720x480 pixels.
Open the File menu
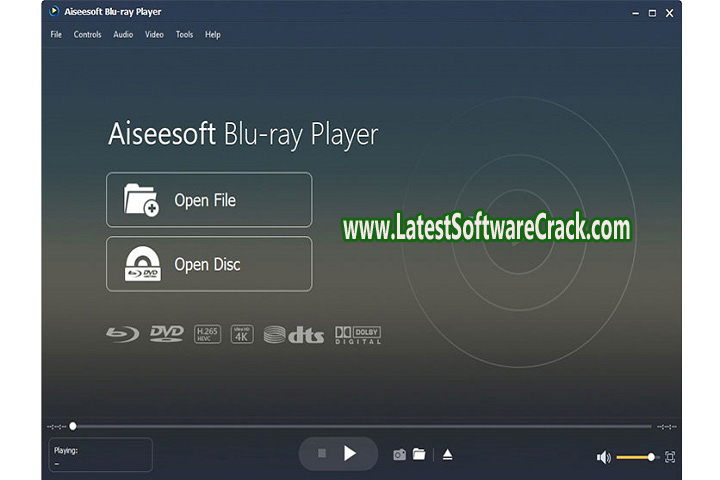[x=56, y=34]
